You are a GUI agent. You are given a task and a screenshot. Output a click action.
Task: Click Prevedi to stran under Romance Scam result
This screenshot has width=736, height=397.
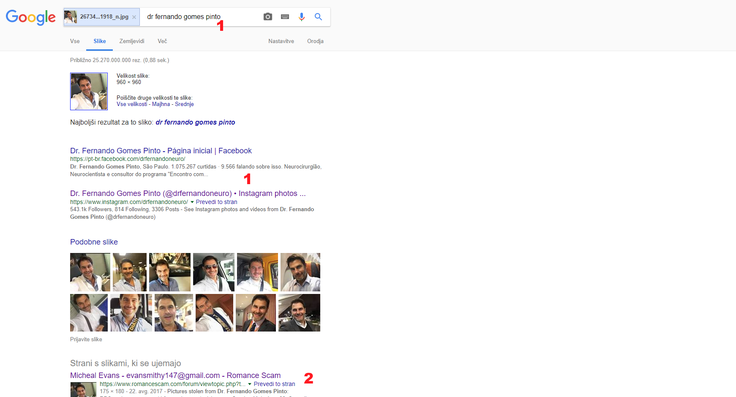[x=275, y=384]
